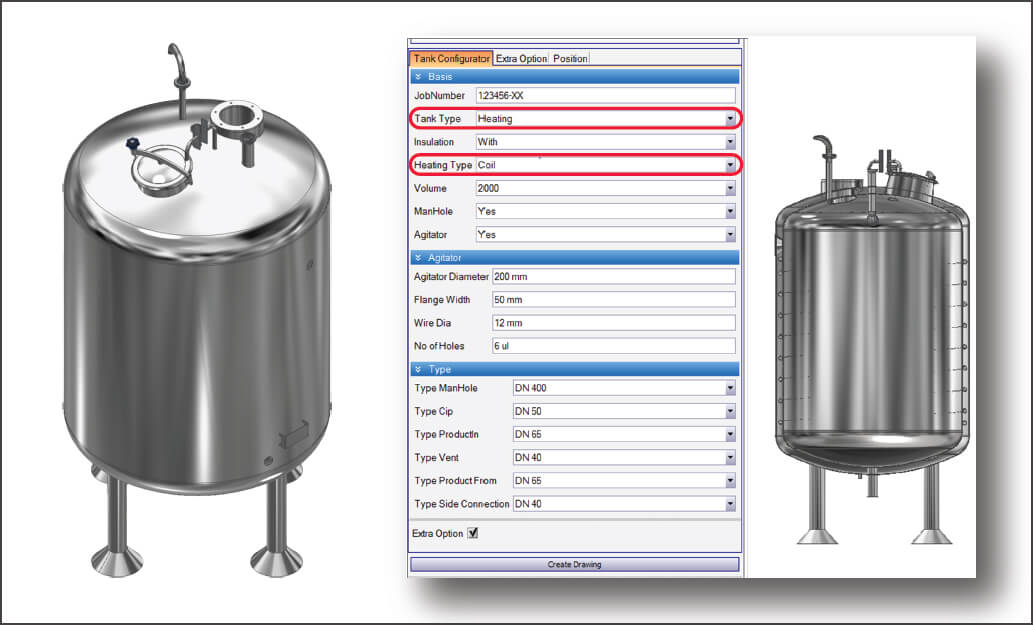Toggle the Extra Option checkbox

click(x=473, y=533)
